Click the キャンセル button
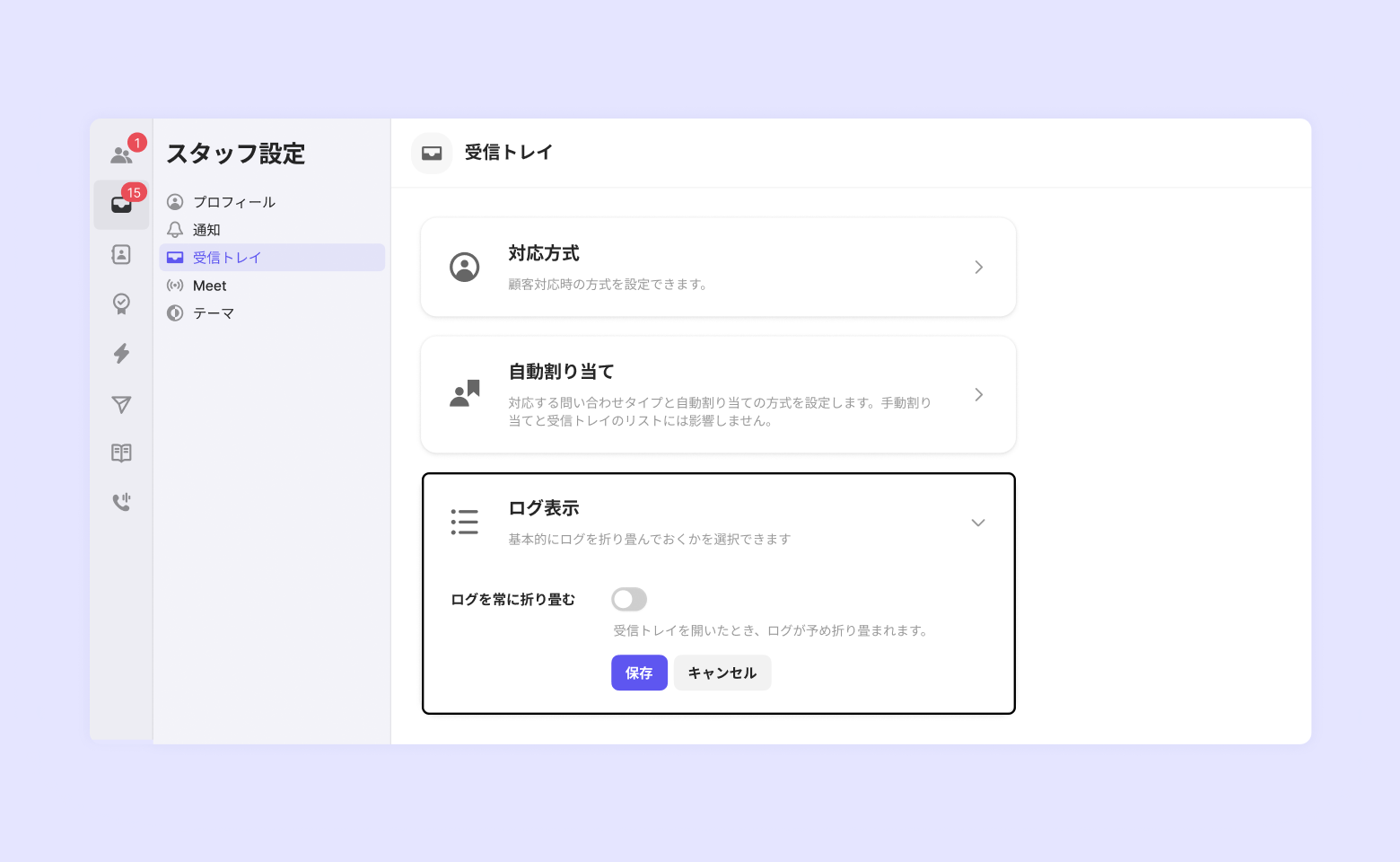 pyautogui.click(x=722, y=673)
